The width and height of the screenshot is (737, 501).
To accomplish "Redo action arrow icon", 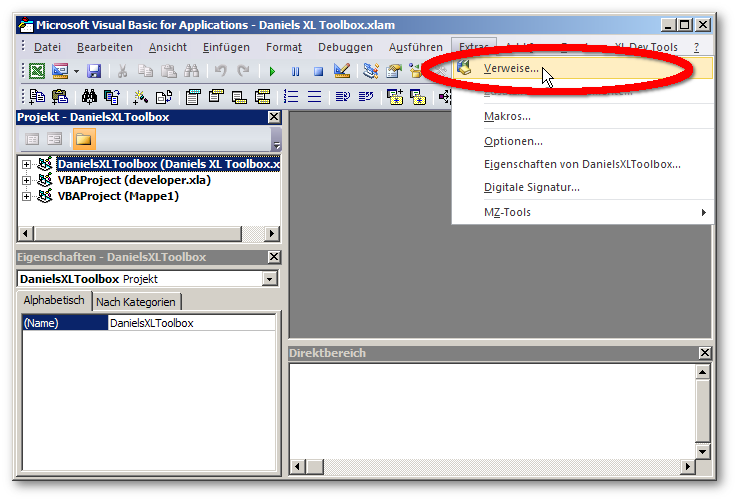I will [x=243, y=71].
